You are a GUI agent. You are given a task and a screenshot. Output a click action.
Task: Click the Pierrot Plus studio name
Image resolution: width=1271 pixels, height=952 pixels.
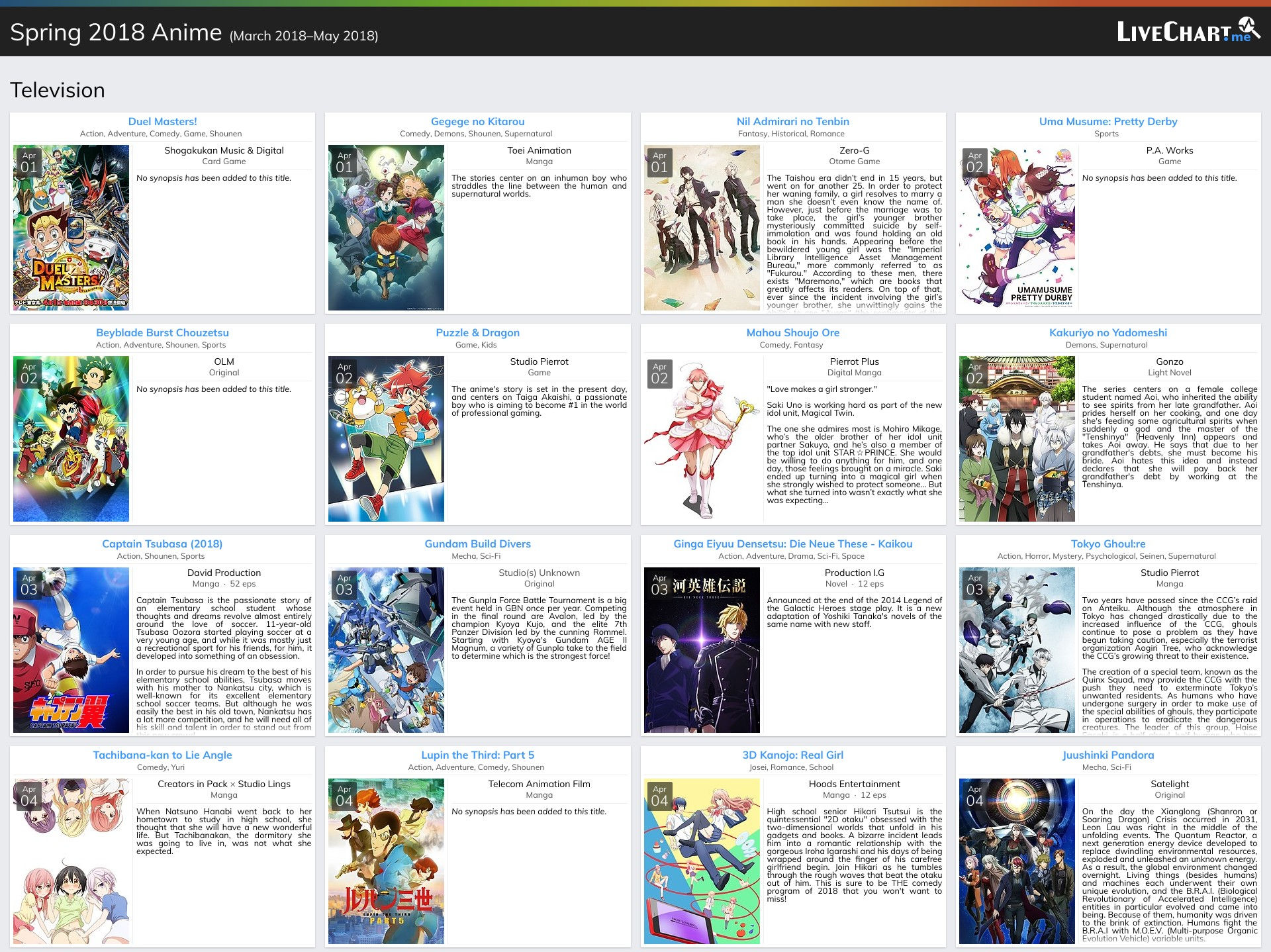855,361
